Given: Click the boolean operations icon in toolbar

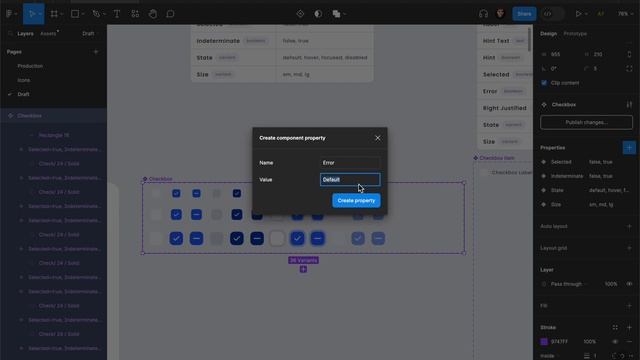Looking at the screenshot, I should pos(336,14).
